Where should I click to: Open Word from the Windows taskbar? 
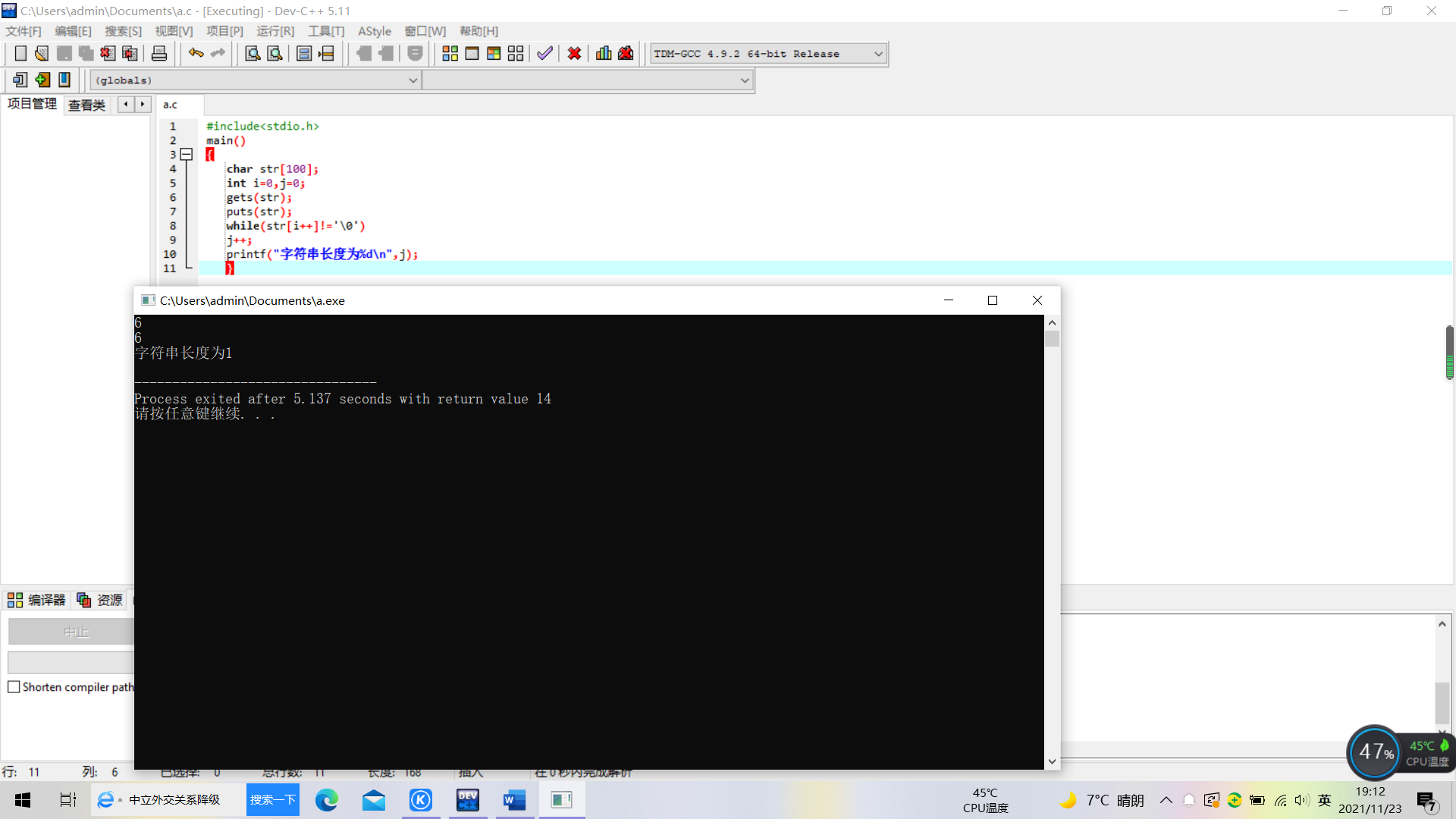point(514,800)
